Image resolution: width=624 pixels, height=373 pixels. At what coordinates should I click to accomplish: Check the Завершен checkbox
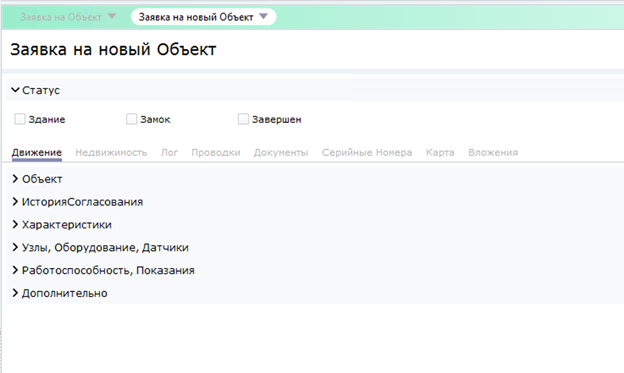click(x=243, y=119)
